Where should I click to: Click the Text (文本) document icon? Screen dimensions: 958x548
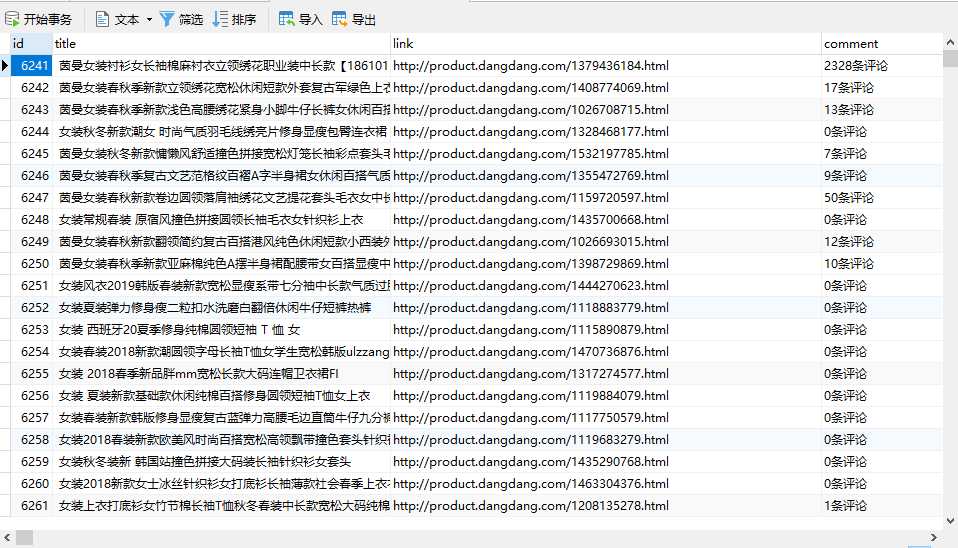click(x=102, y=20)
